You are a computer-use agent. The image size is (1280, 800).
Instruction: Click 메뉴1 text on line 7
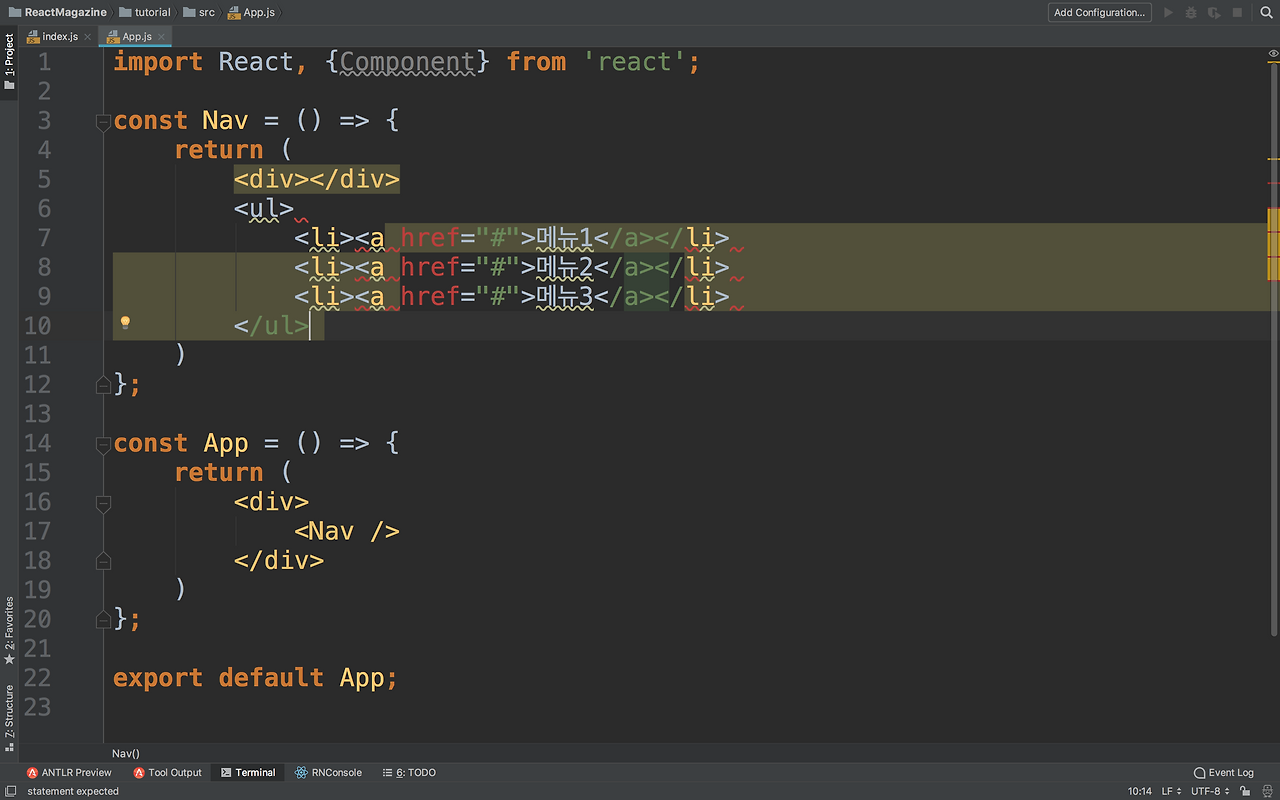(565, 238)
